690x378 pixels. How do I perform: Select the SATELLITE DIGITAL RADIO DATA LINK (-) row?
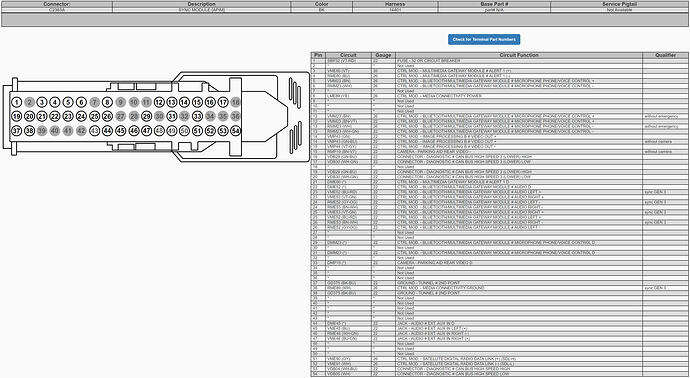[499, 363]
